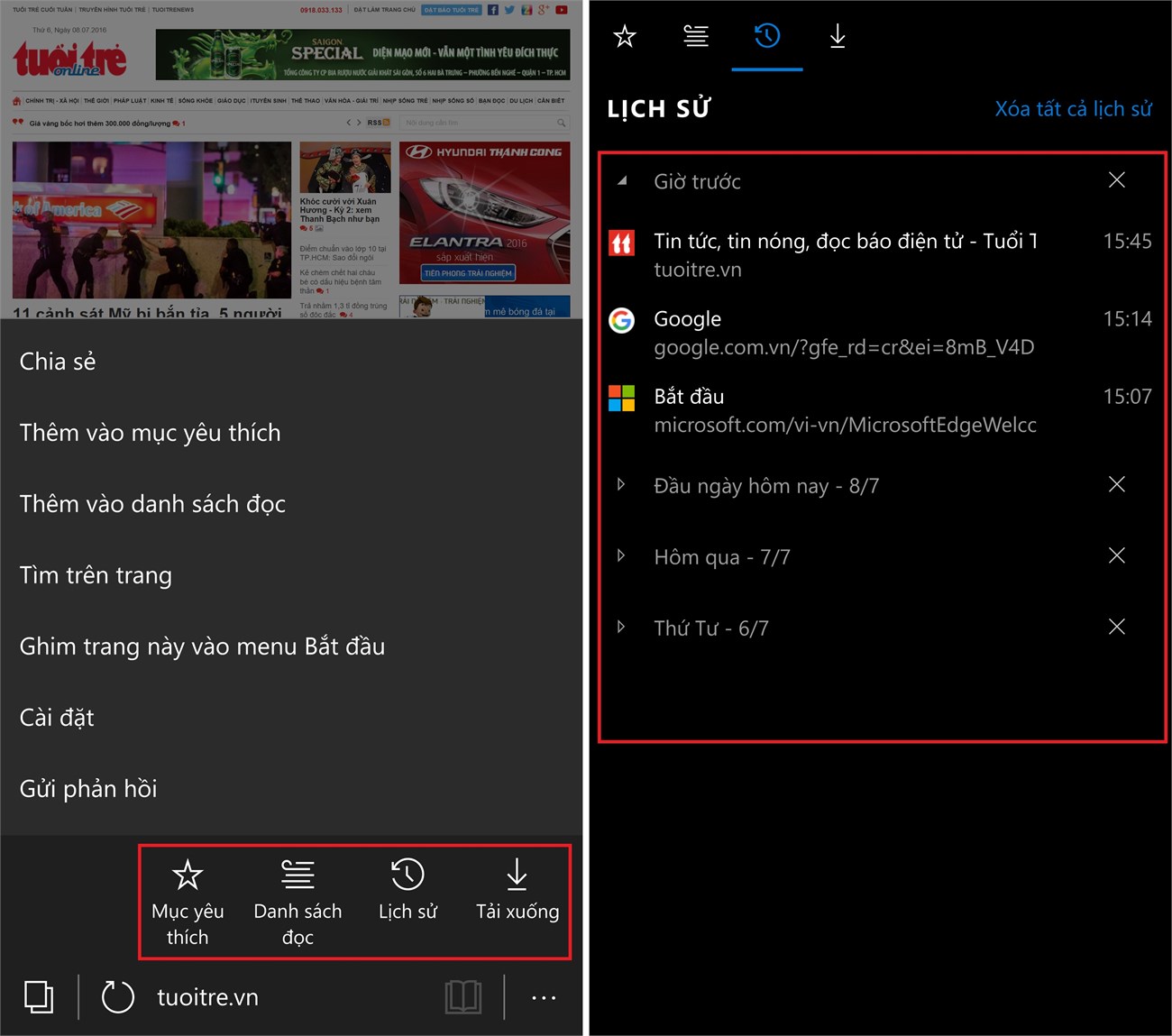Switch to the Downloads arrow tab at top

[x=838, y=36]
